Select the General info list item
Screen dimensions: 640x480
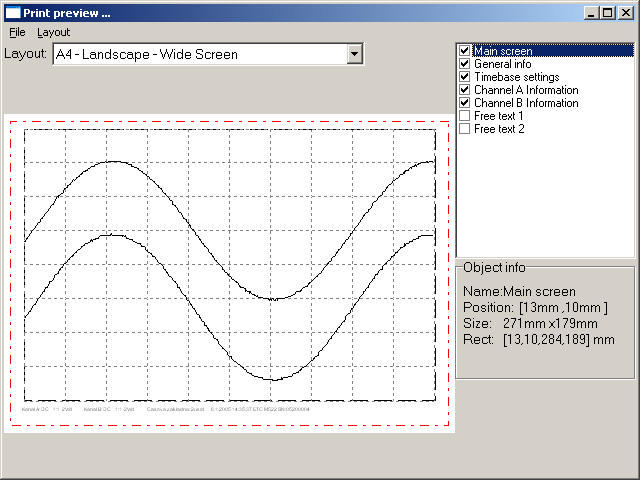pyautogui.click(x=502, y=64)
